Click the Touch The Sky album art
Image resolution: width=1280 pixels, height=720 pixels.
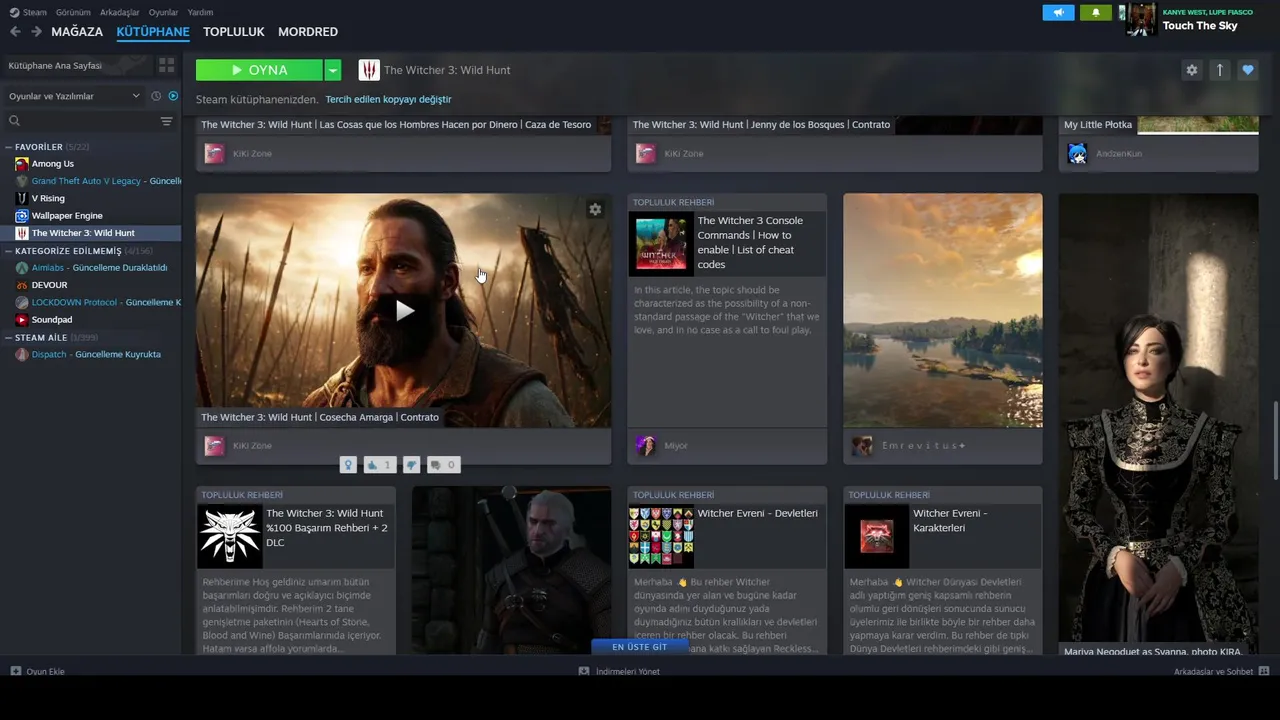1141,20
